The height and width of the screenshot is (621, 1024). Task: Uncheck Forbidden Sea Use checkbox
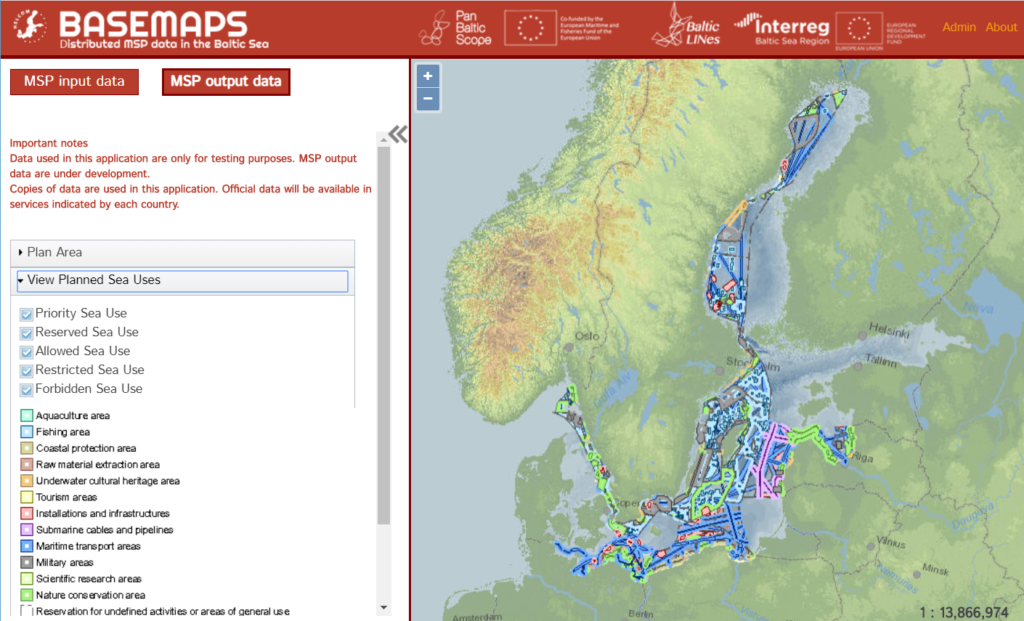(26, 390)
